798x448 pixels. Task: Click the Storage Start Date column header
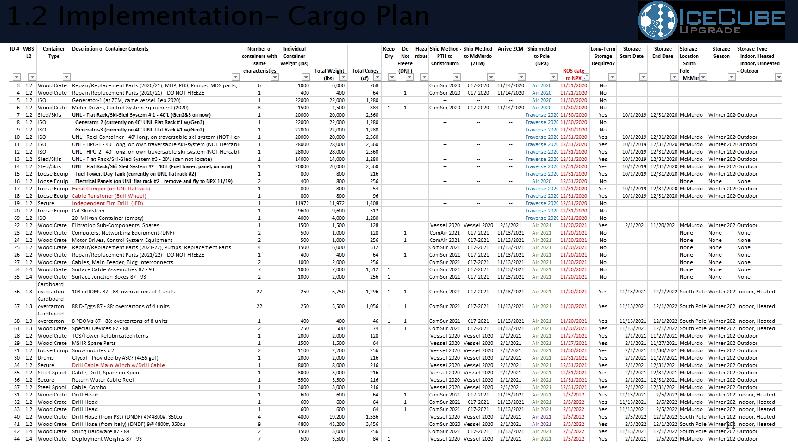pyautogui.click(x=634, y=53)
